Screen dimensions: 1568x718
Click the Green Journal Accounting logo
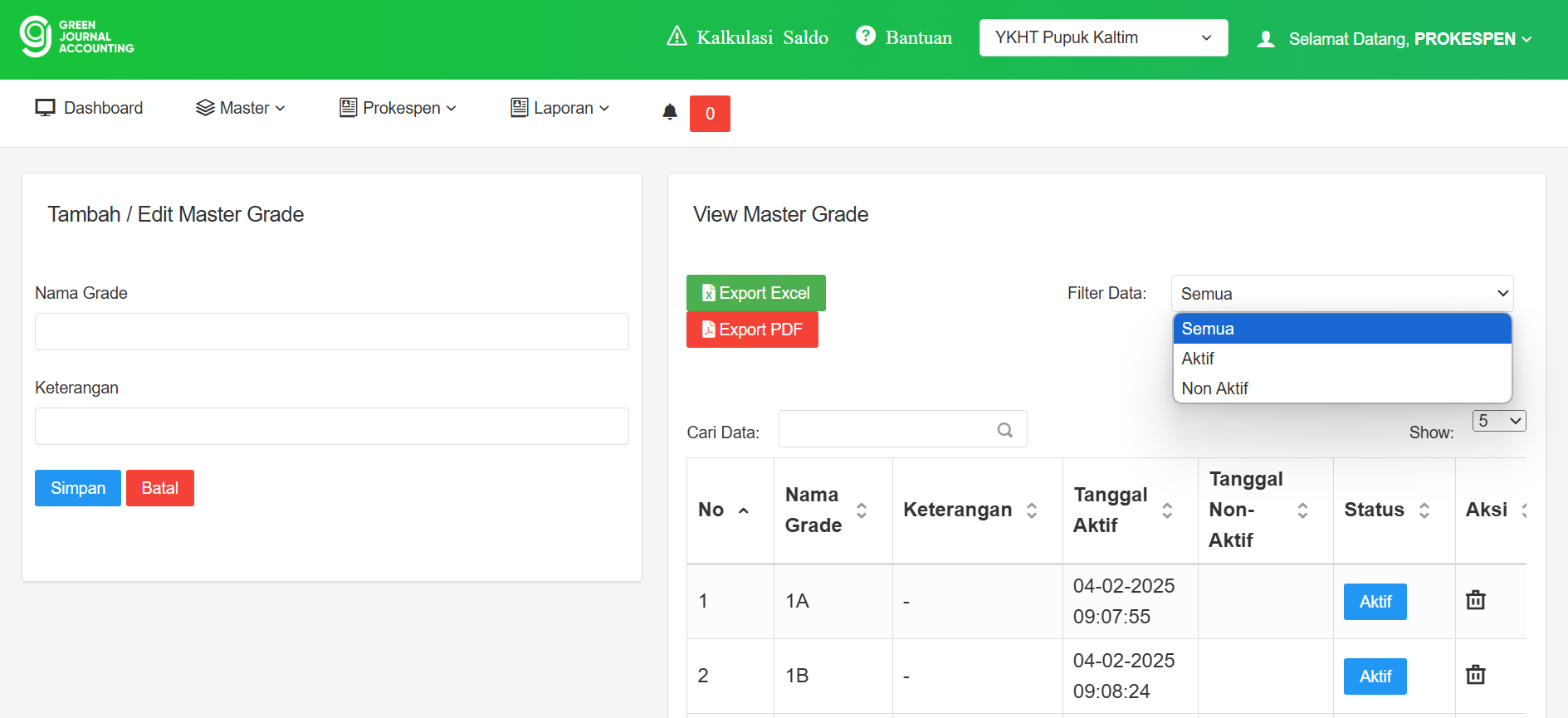(76, 37)
